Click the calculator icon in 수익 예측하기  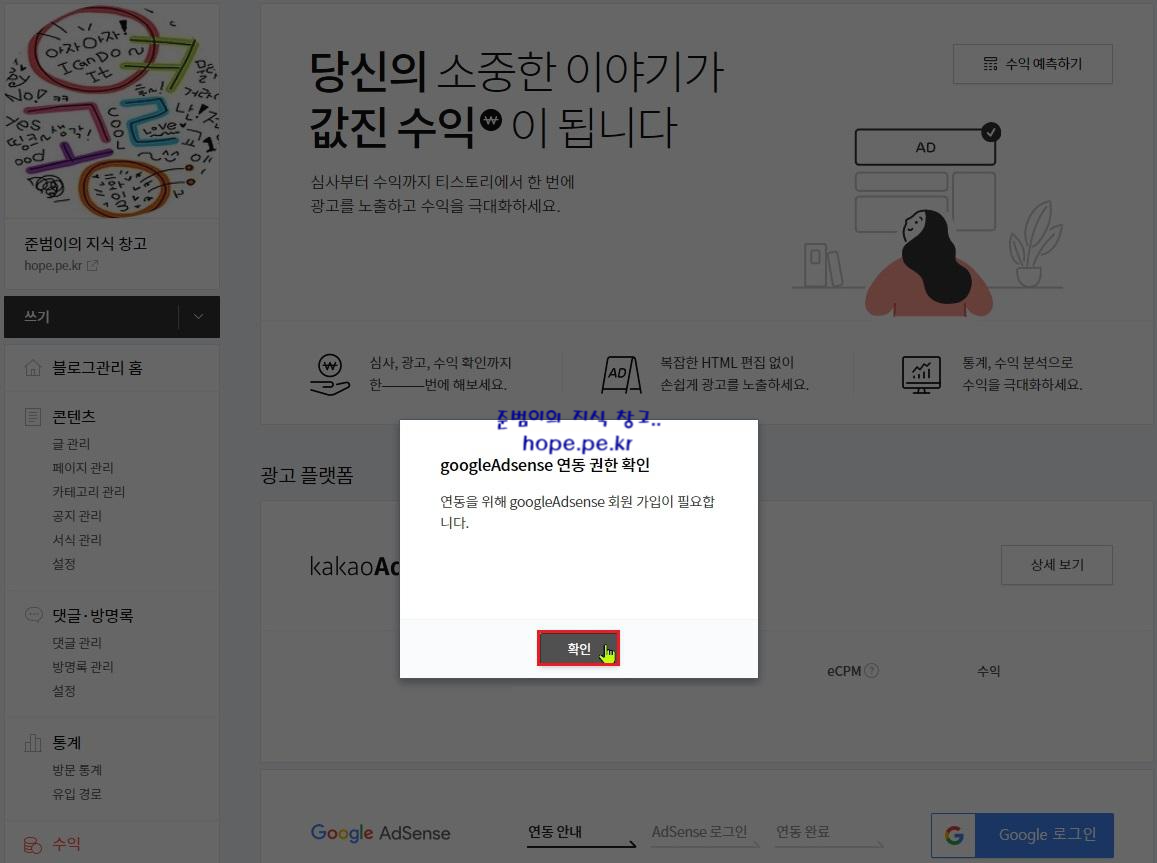[x=990, y=64]
